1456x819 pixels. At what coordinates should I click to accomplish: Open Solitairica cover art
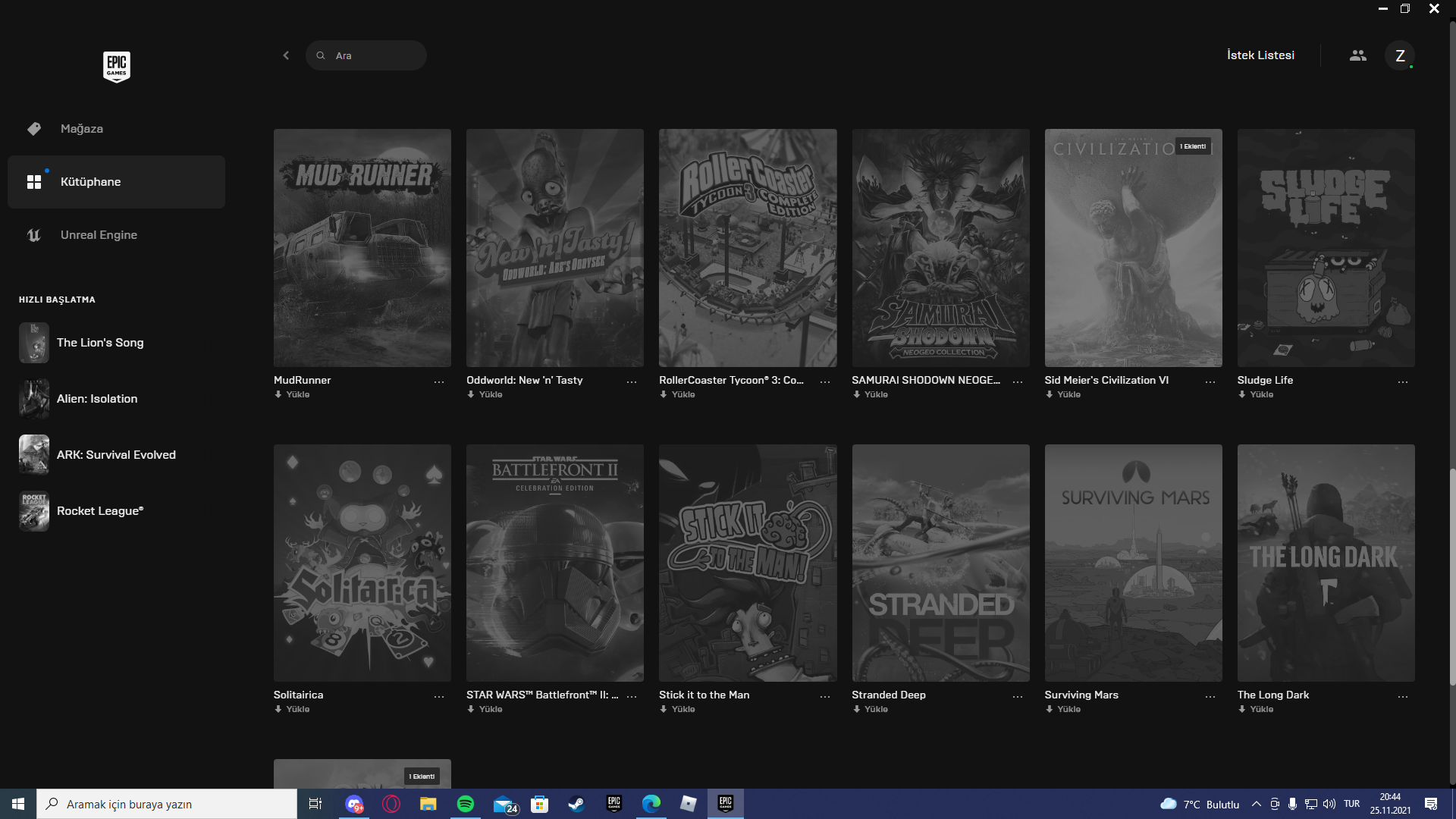[362, 563]
